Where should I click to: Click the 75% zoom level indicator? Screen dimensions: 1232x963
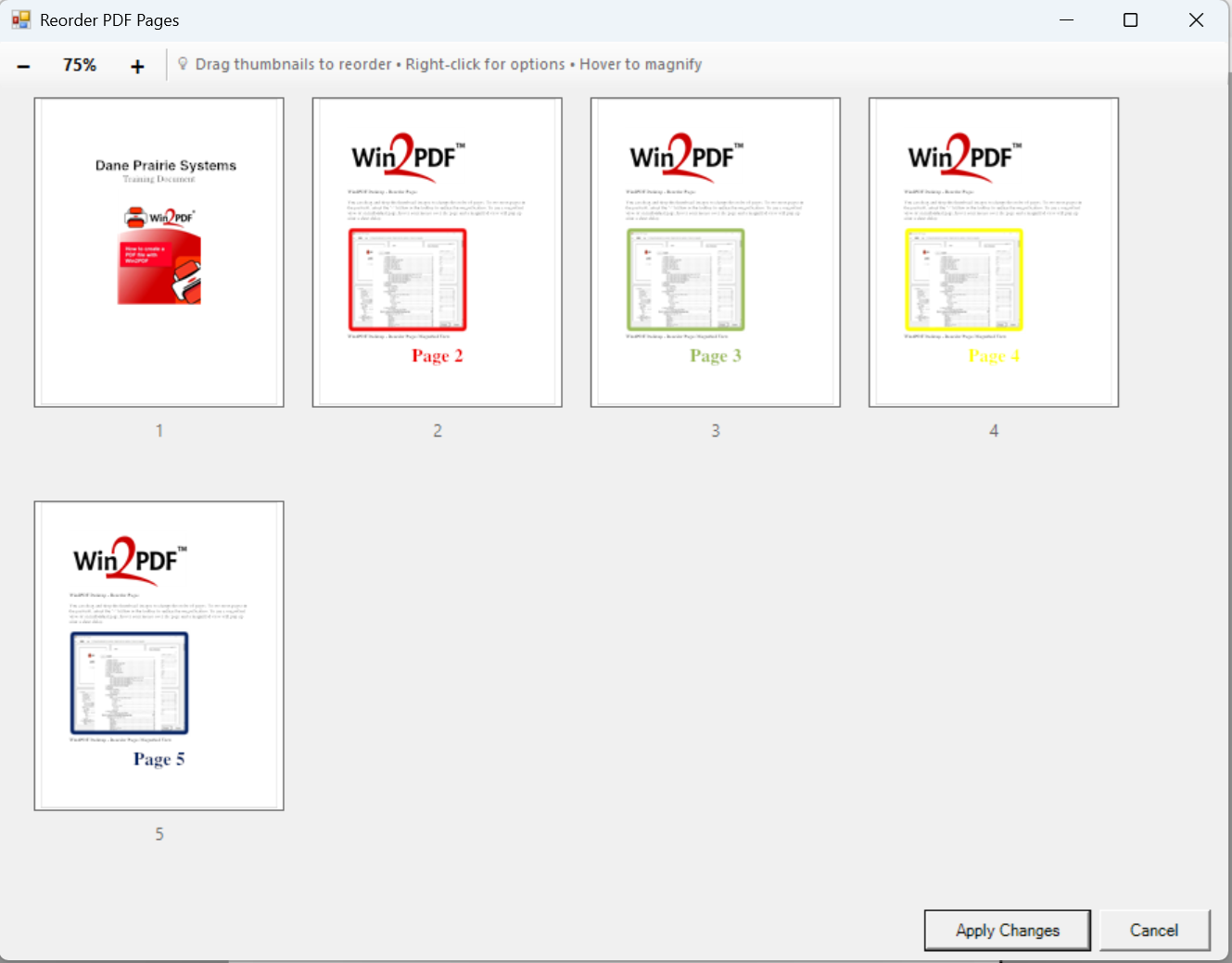tap(80, 65)
